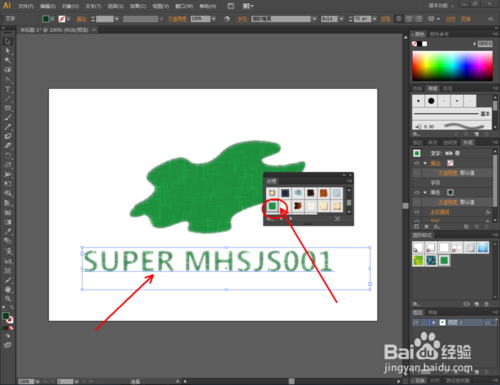Screen dimensions: 500x385
Task: Toggle visibility eye of the stroke appearance row
Action: (417, 163)
